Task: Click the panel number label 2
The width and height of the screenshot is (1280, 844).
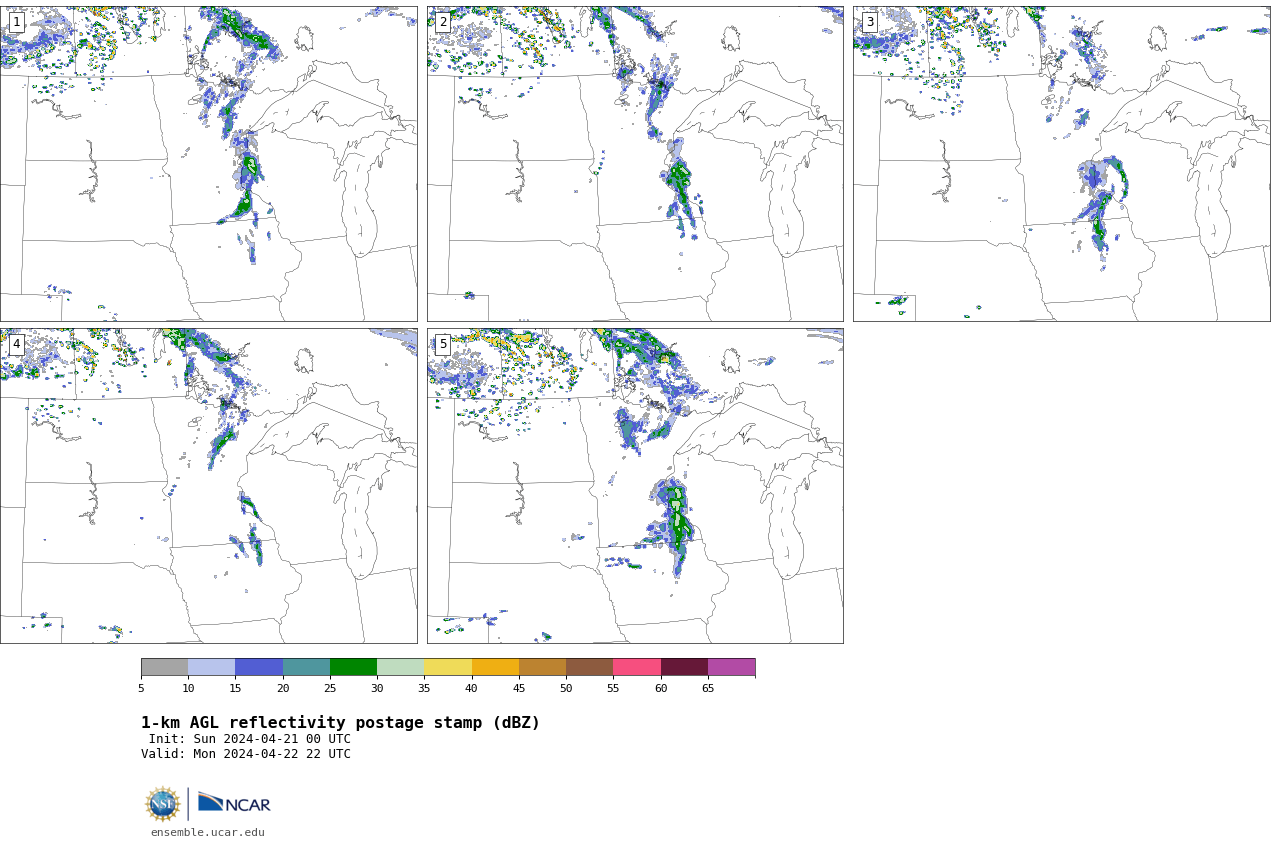Action: 443,22
